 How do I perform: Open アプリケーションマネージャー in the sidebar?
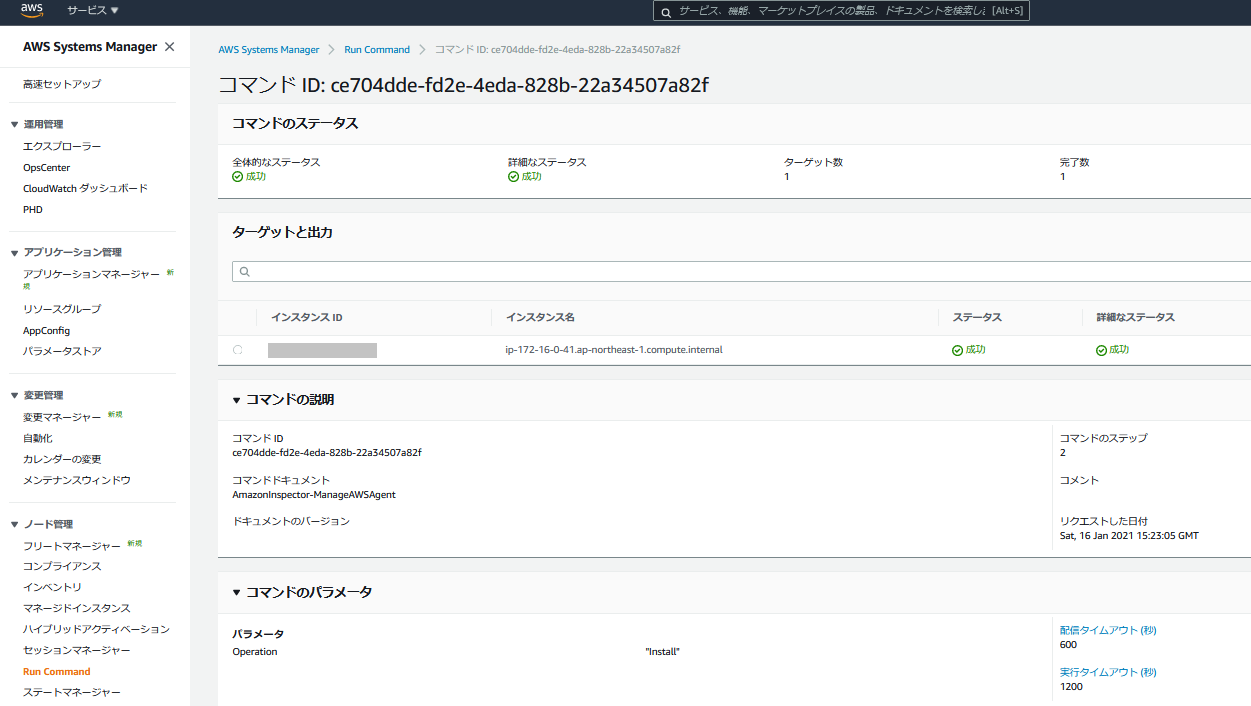point(91,273)
